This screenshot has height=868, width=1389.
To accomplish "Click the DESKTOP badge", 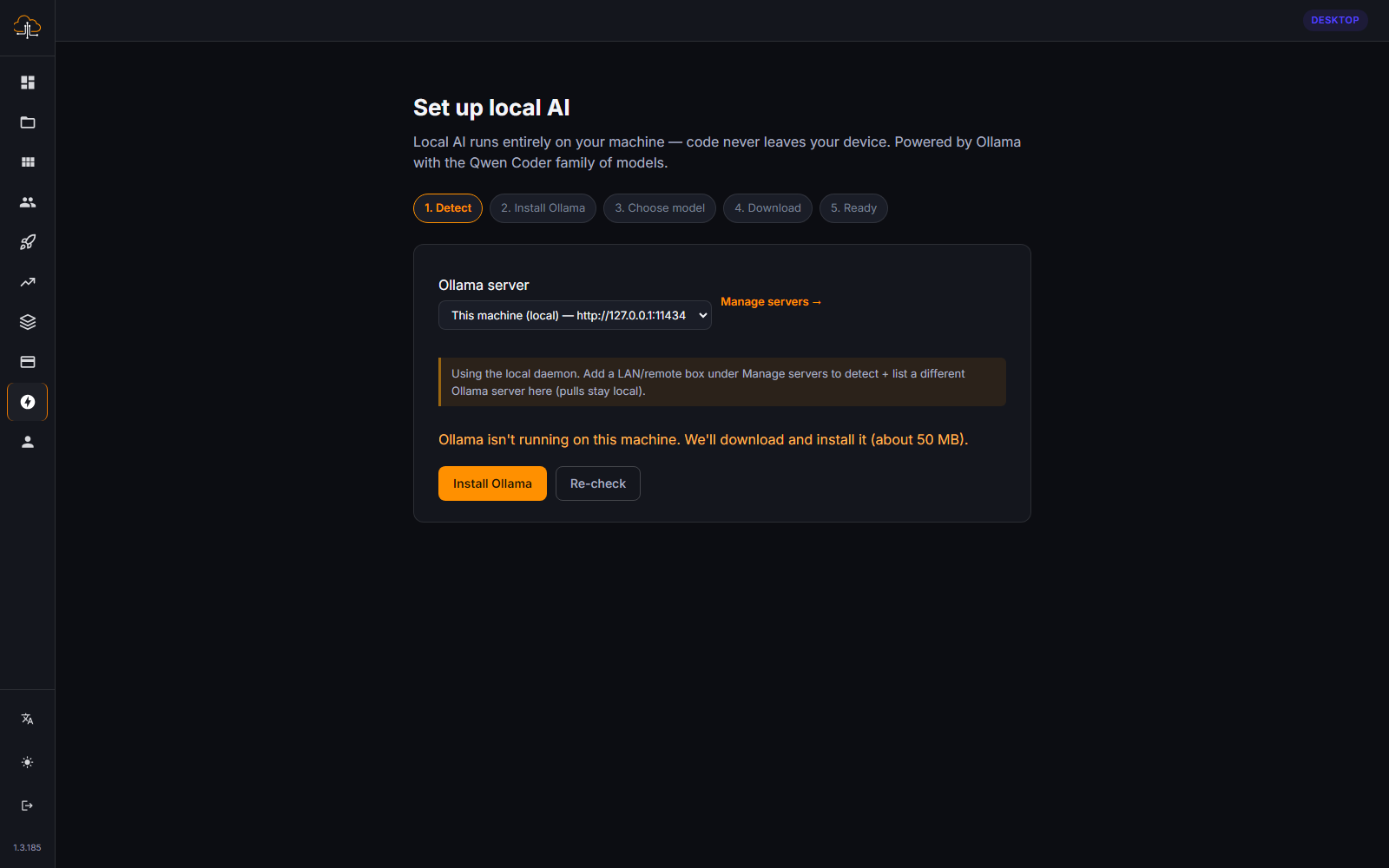I will coord(1335,20).
